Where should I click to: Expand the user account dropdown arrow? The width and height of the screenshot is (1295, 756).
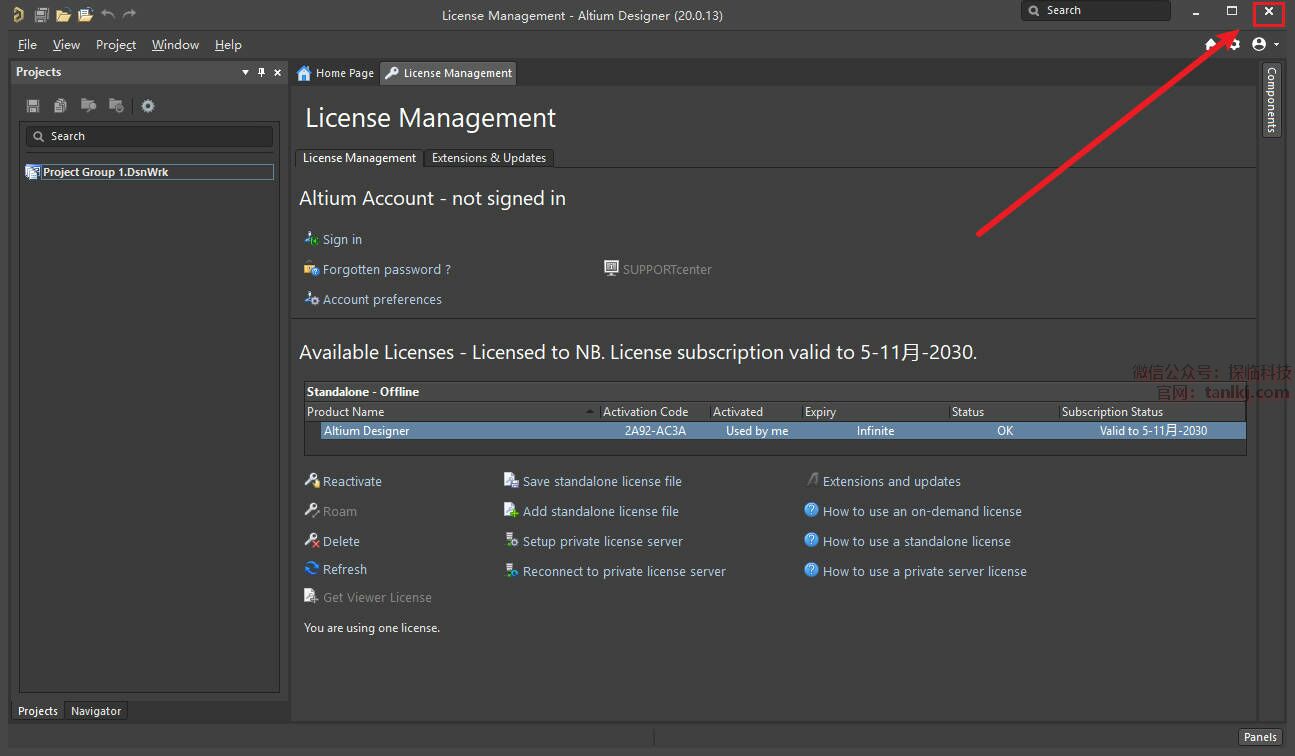(x=1277, y=45)
